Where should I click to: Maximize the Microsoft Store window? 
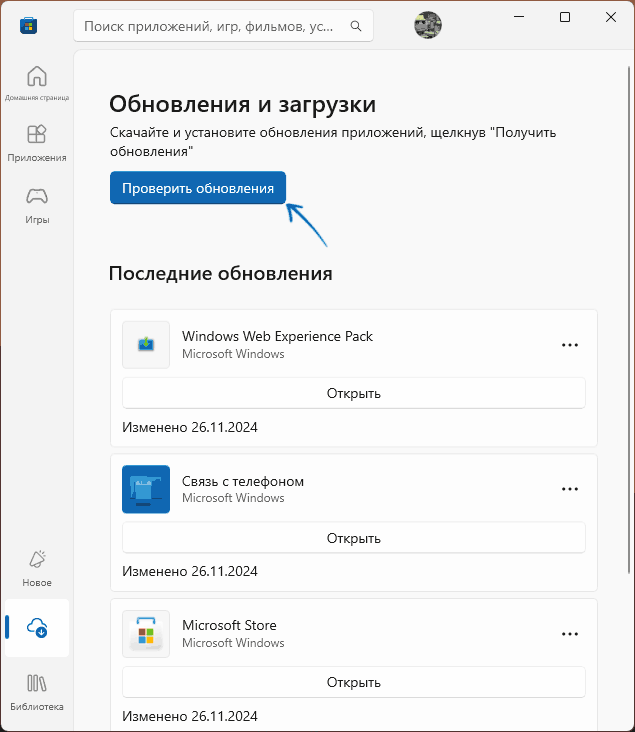click(x=565, y=17)
